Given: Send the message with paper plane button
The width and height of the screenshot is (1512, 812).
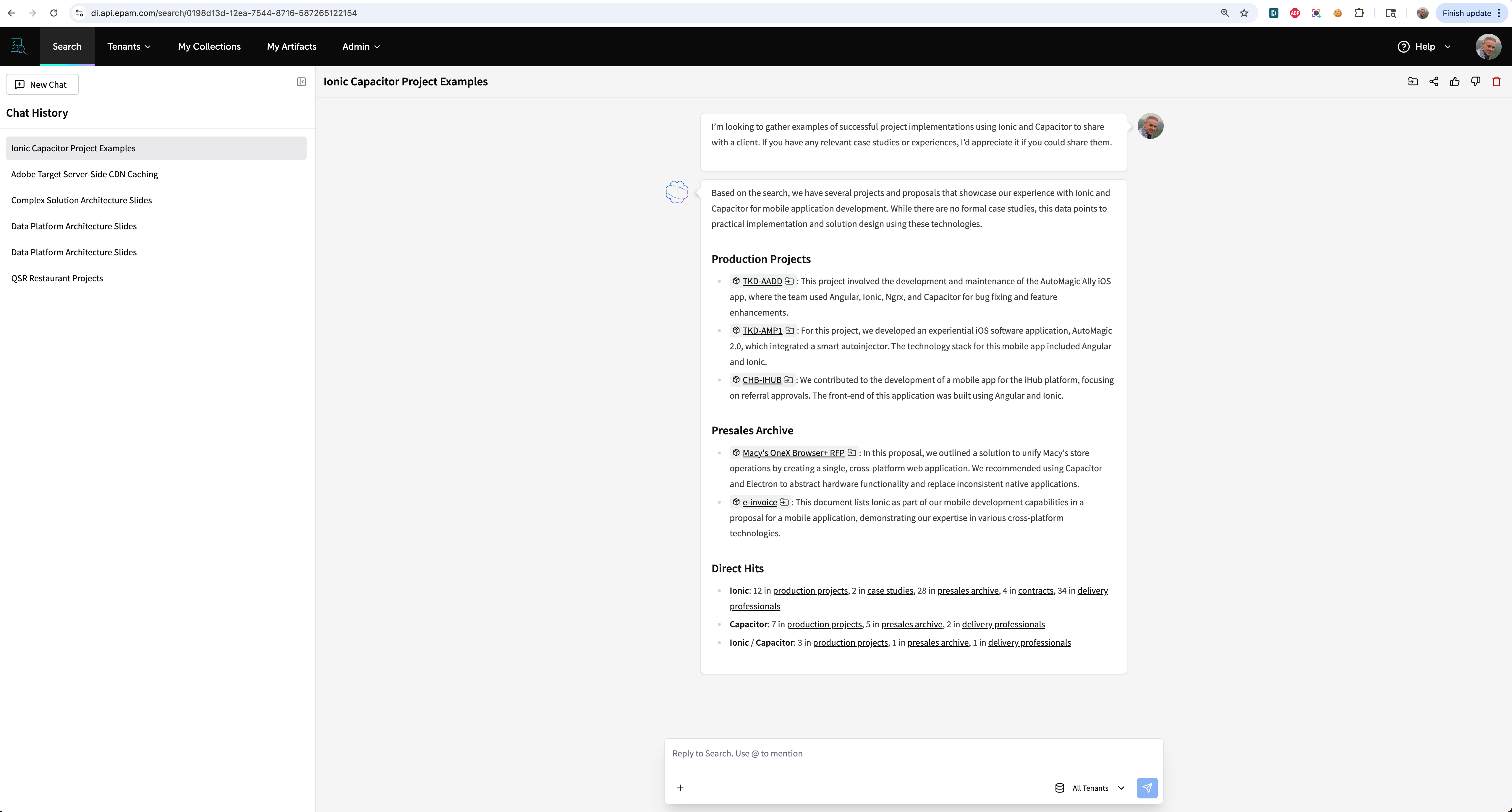Looking at the screenshot, I should click(1147, 787).
